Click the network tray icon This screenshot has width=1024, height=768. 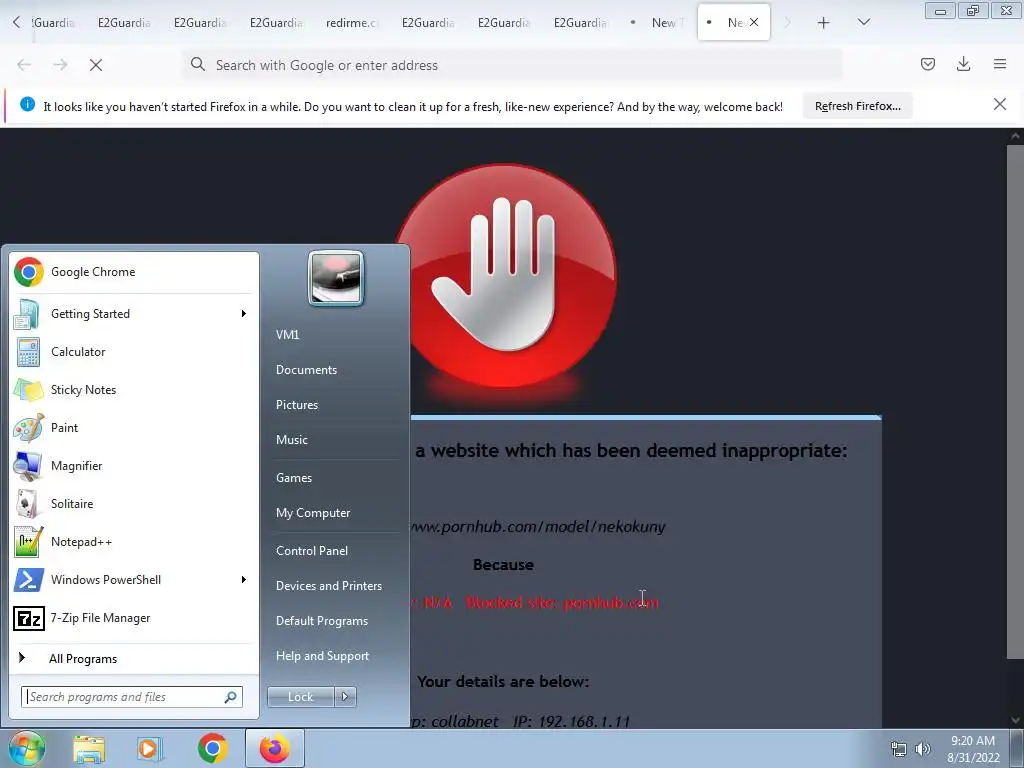(899, 749)
